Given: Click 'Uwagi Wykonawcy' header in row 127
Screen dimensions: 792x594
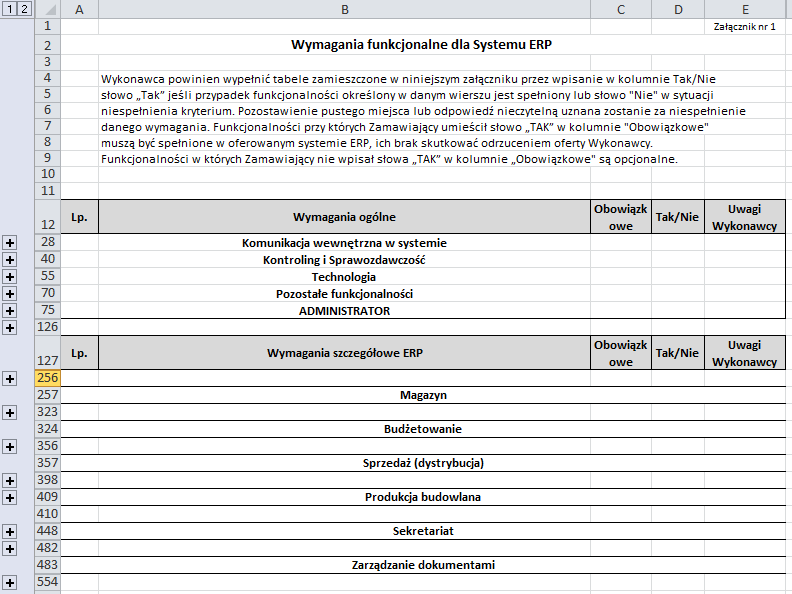Looking at the screenshot, I should (x=745, y=353).
